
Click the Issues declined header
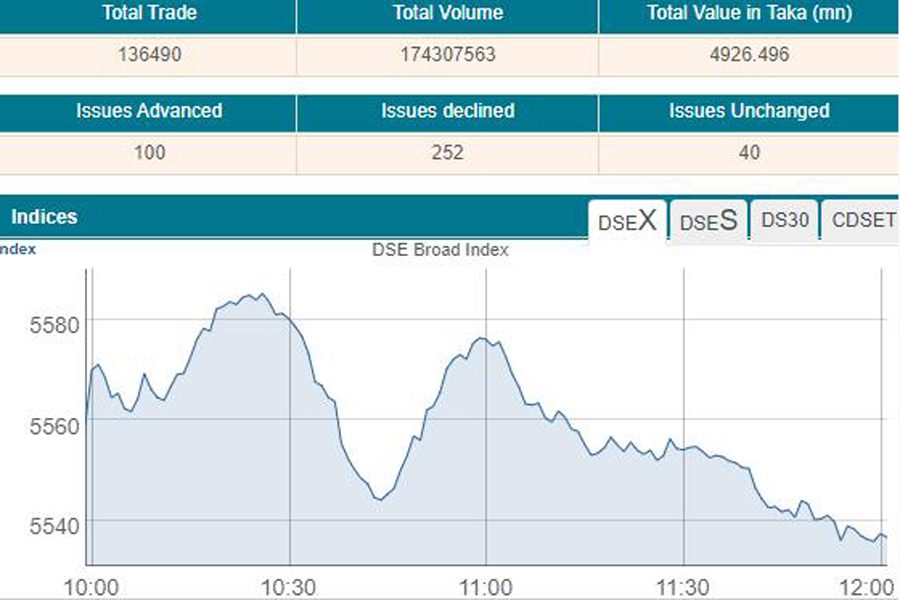pos(447,111)
